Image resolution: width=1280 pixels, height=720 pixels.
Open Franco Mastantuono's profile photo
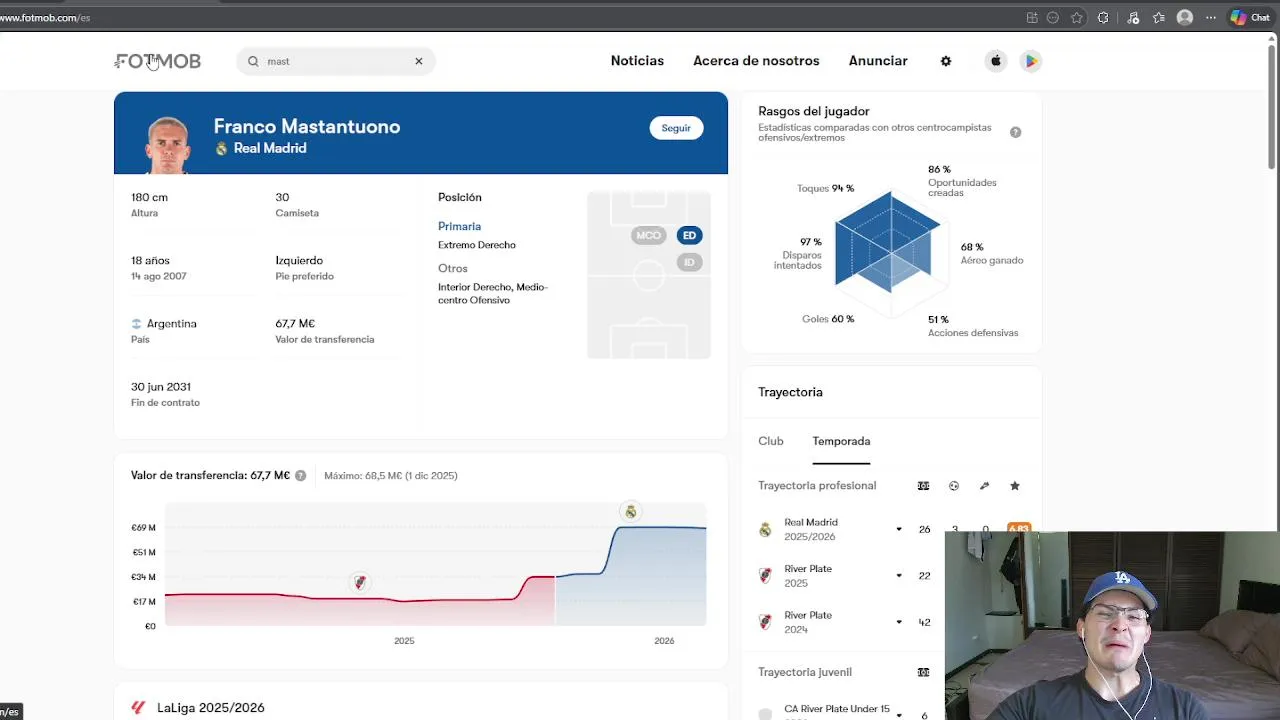click(167, 145)
